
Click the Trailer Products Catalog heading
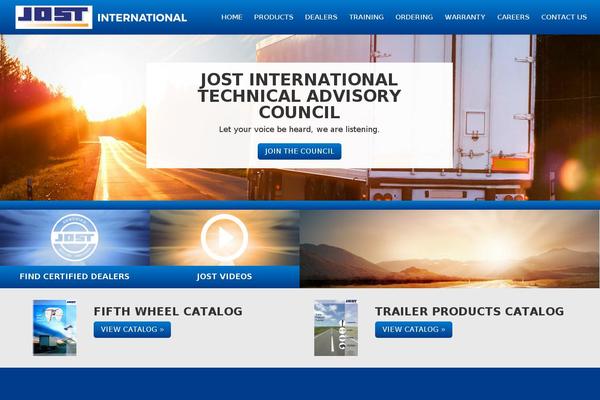[469, 311]
